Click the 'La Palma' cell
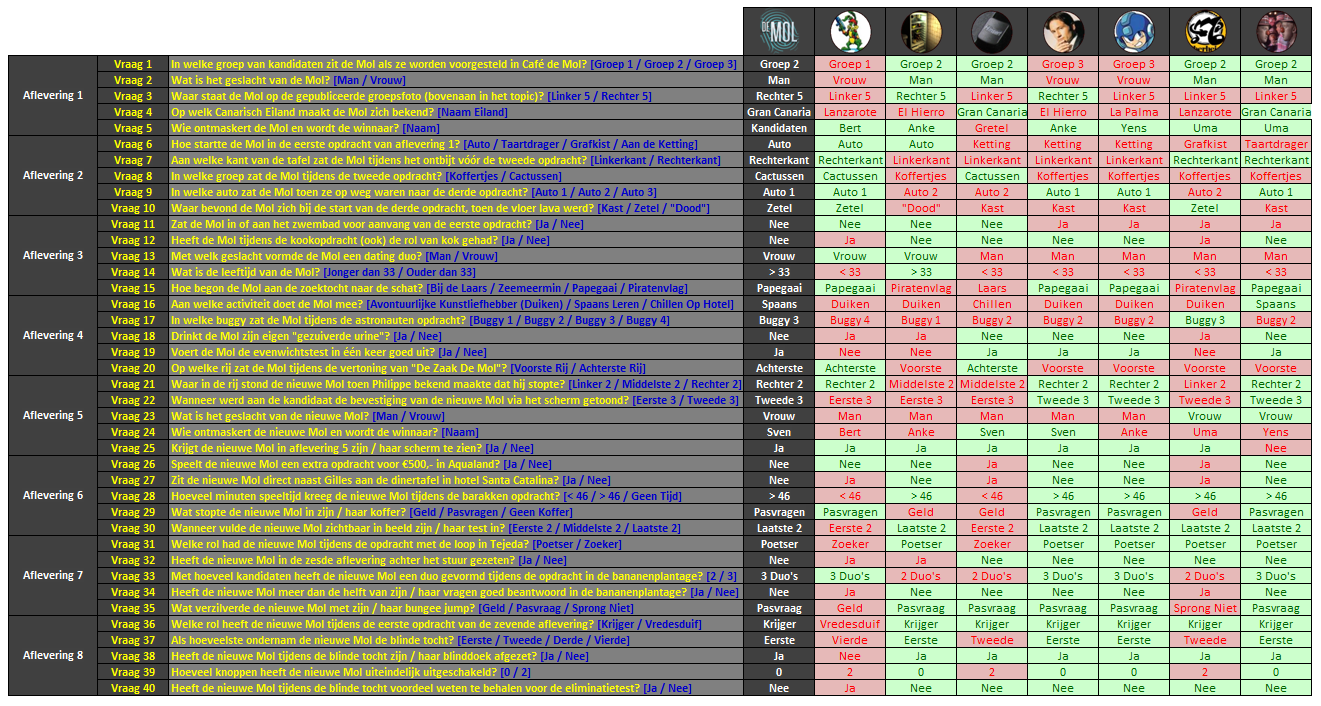The height and width of the screenshot is (706, 1321). point(1134,112)
